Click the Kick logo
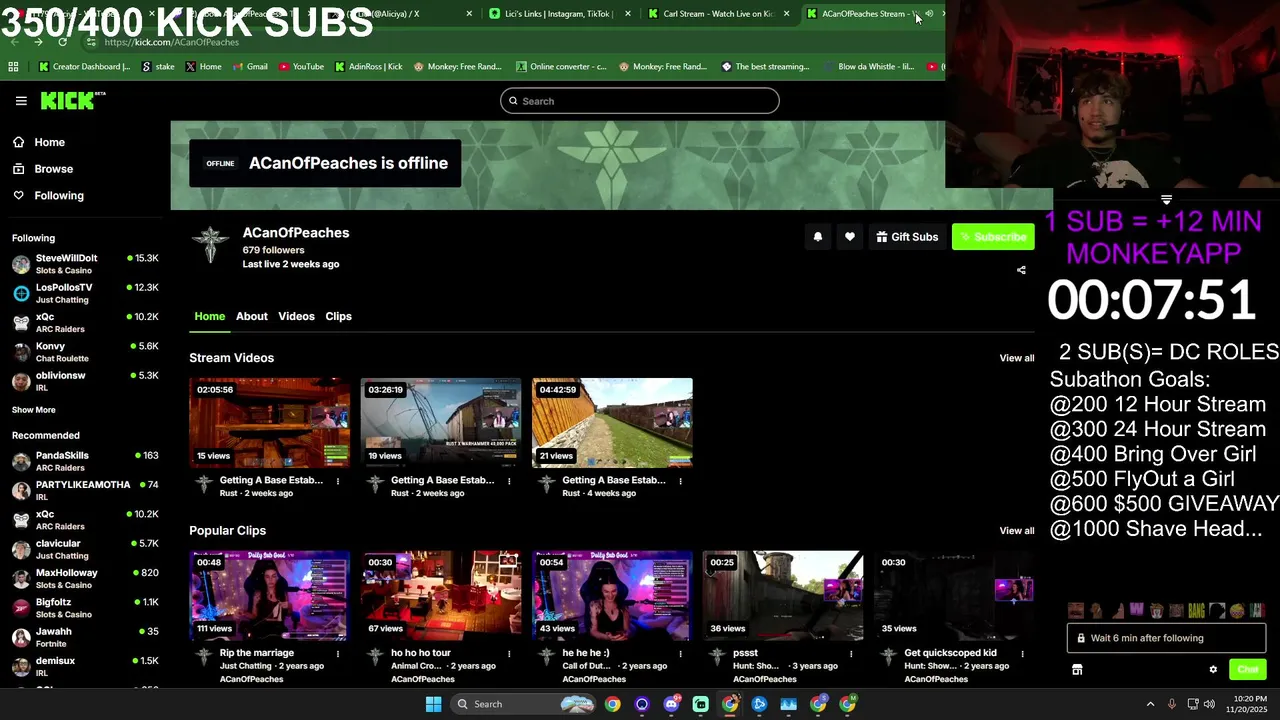Image resolution: width=1280 pixels, height=720 pixels. click(x=72, y=100)
